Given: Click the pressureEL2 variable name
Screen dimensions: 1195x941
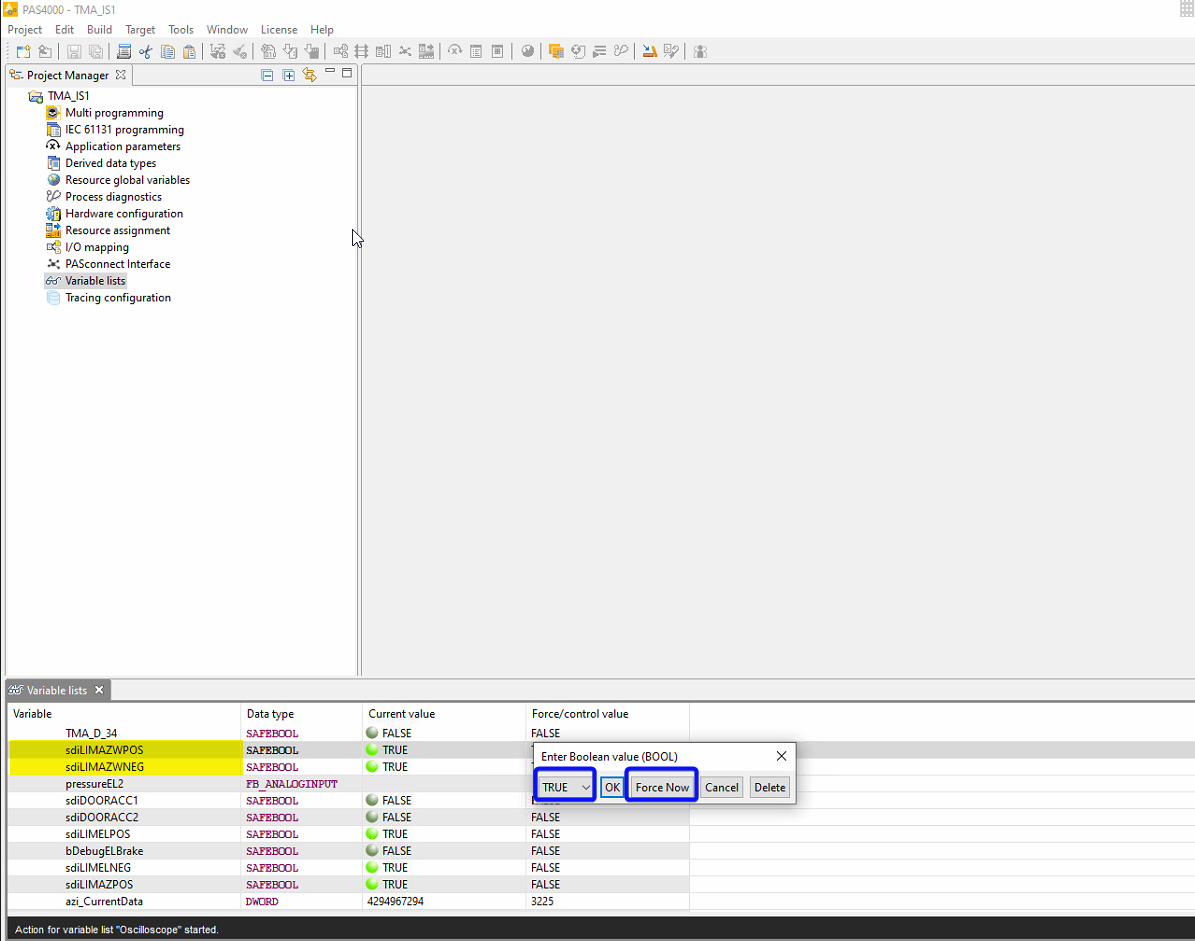Looking at the screenshot, I should point(95,783).
